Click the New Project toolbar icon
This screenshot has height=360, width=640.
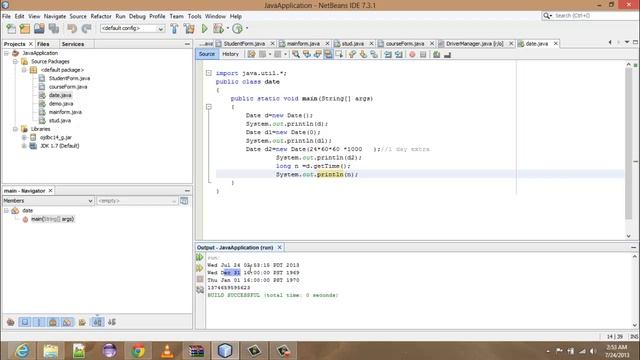coord(25,29)
